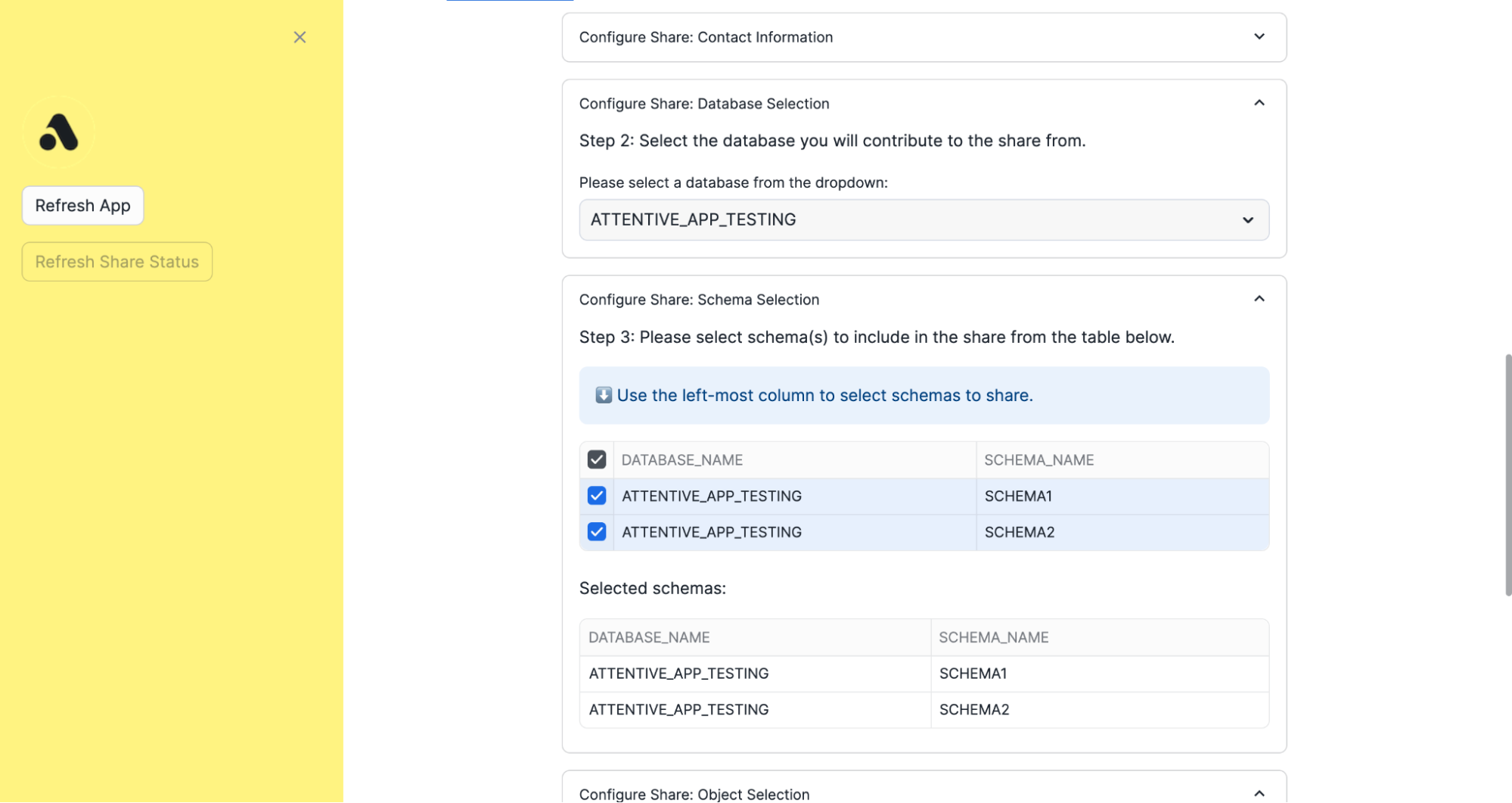The width and height of the screenshot is (1512, 803).
Task: Collapse the Object Selection section chevron
Action: coord(1259,793)
